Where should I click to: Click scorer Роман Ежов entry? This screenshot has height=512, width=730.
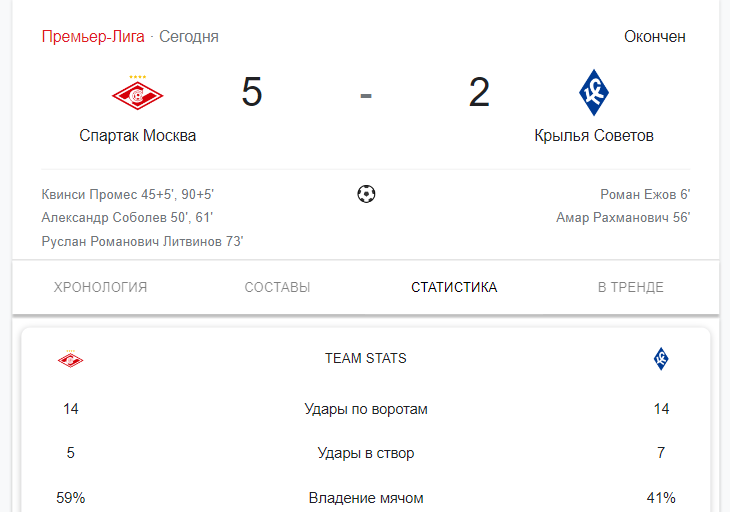645,194
